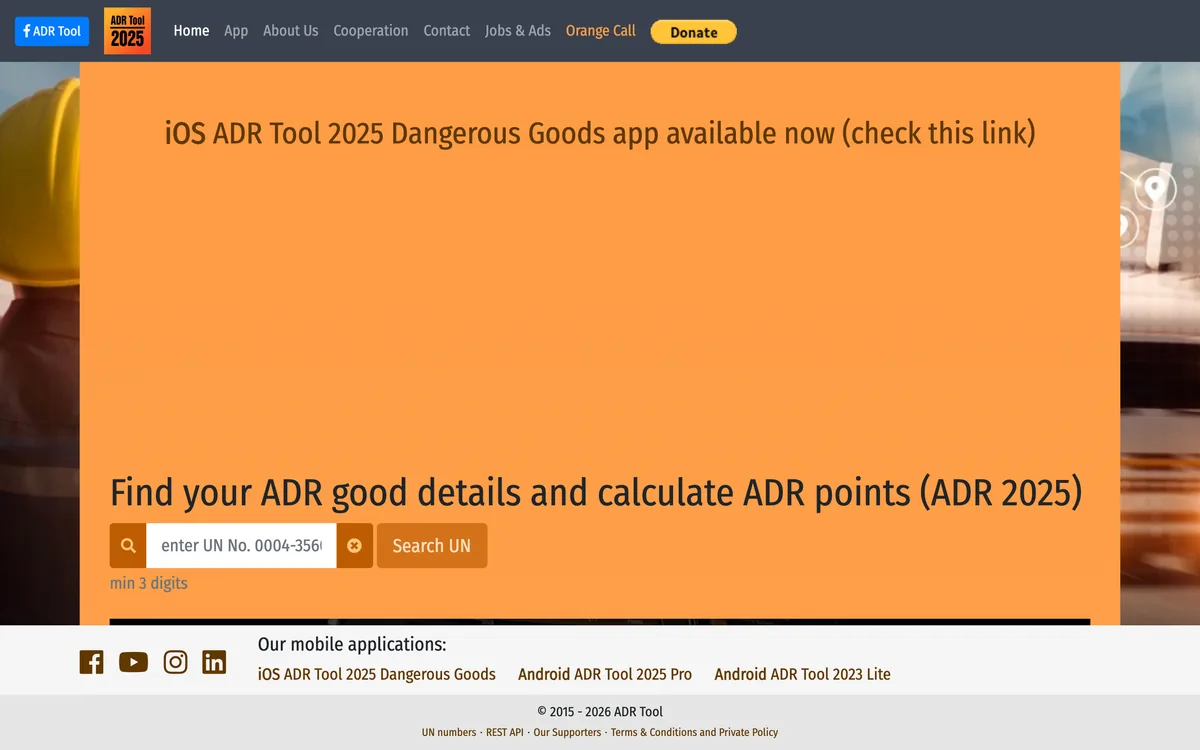Open Jobs & Ads menu item
The image size is (1200, 750).
point(518,31)
